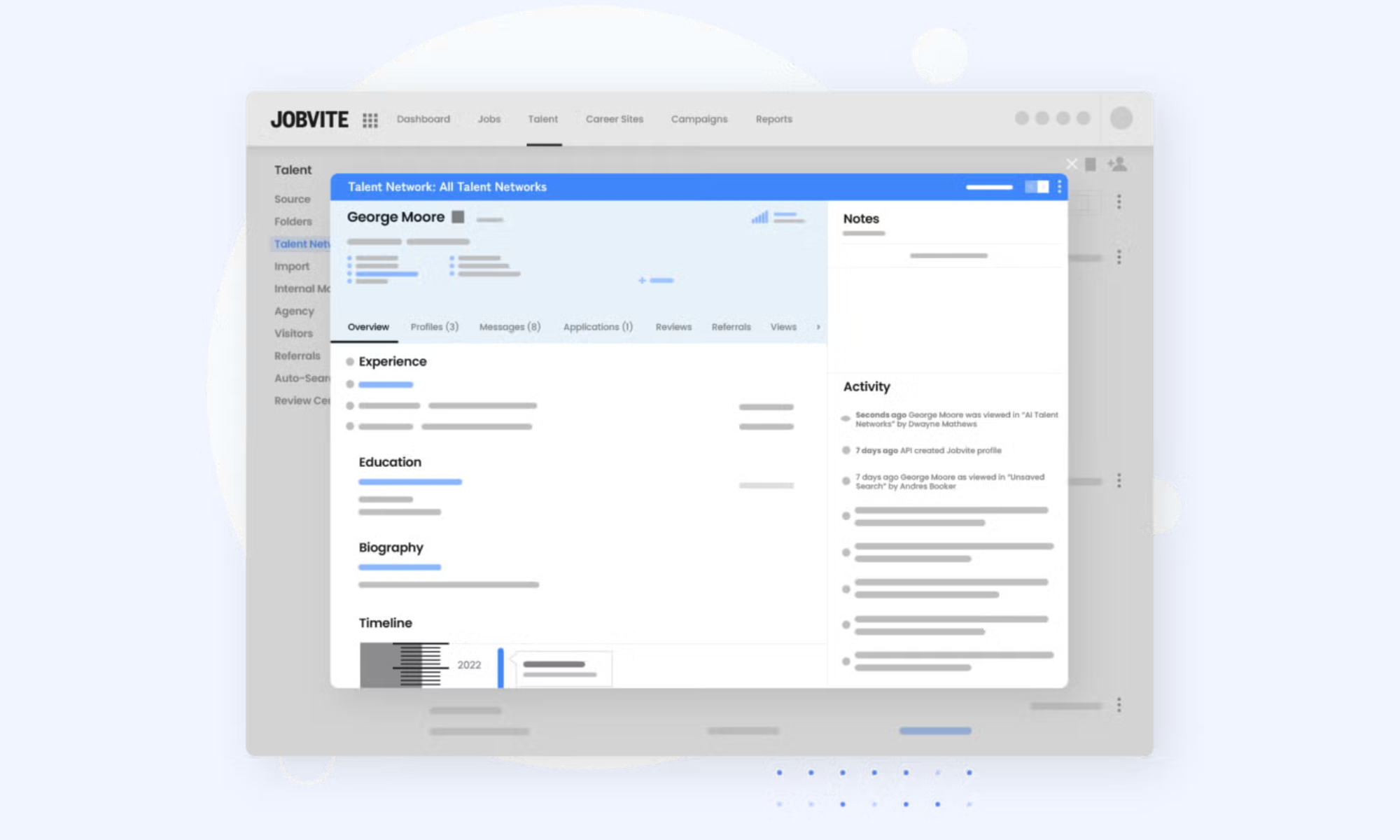Open the Applications (1) tab

point(598,327)
